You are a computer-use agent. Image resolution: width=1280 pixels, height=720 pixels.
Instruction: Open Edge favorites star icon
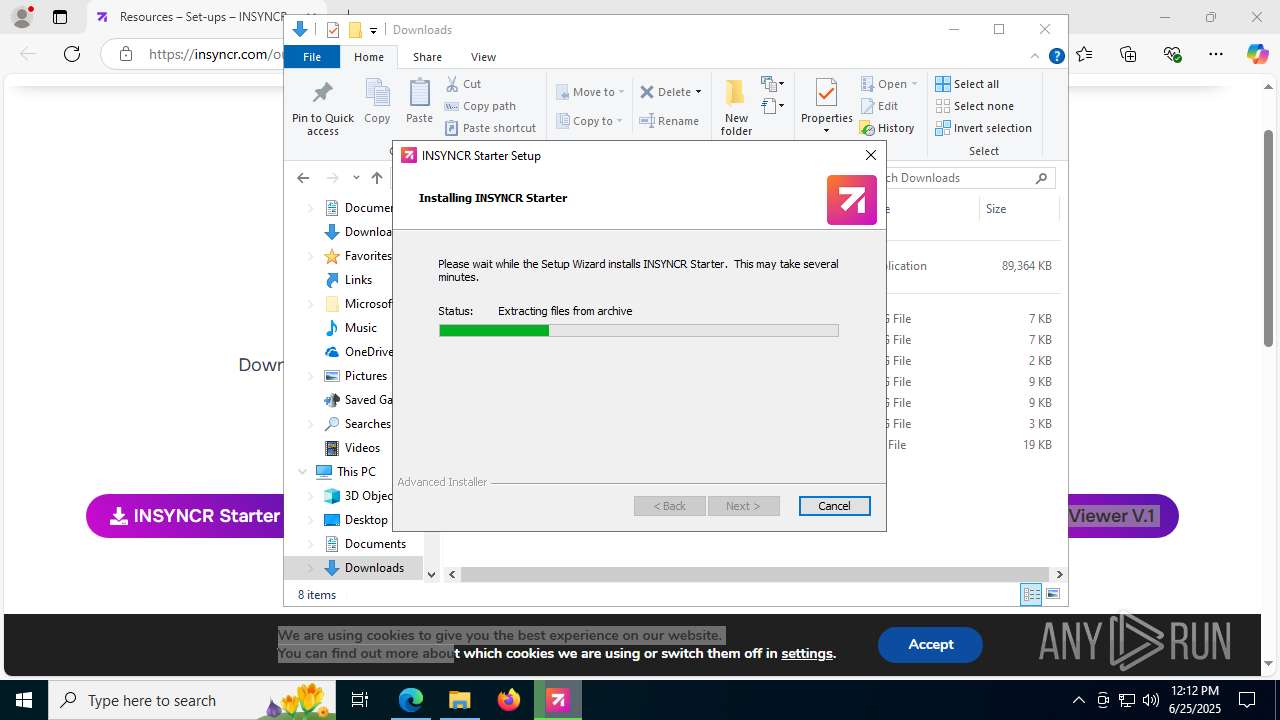pyautogui.click(x=1084, y=54)
